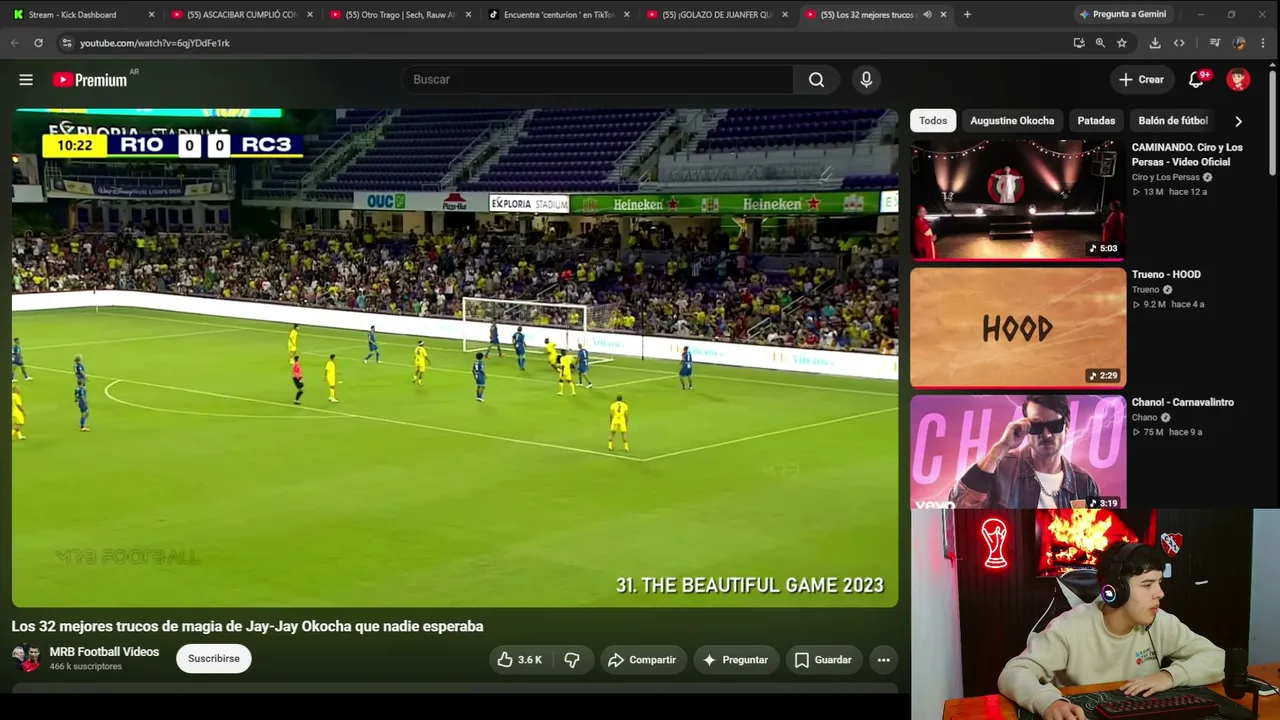Dislike the video with thumbs down
The width and height of the screenshot is (1280, 720).
point(572,660)
